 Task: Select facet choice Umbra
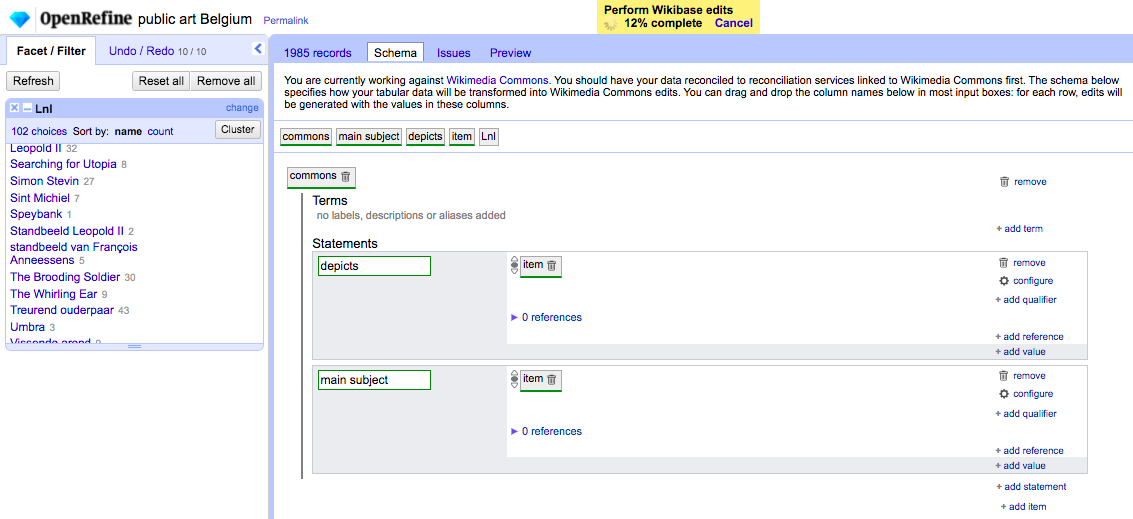[27, 327]
